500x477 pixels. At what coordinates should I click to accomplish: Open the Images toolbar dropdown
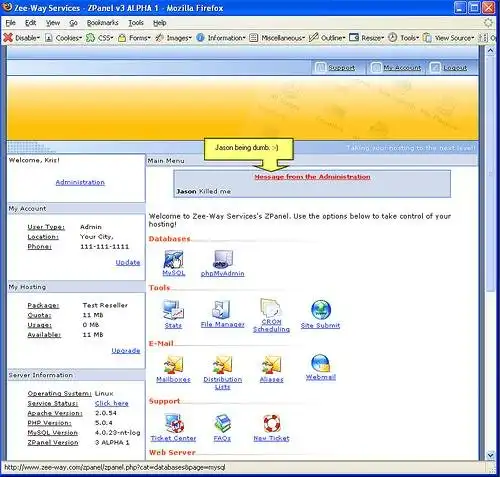coord(173,38)
